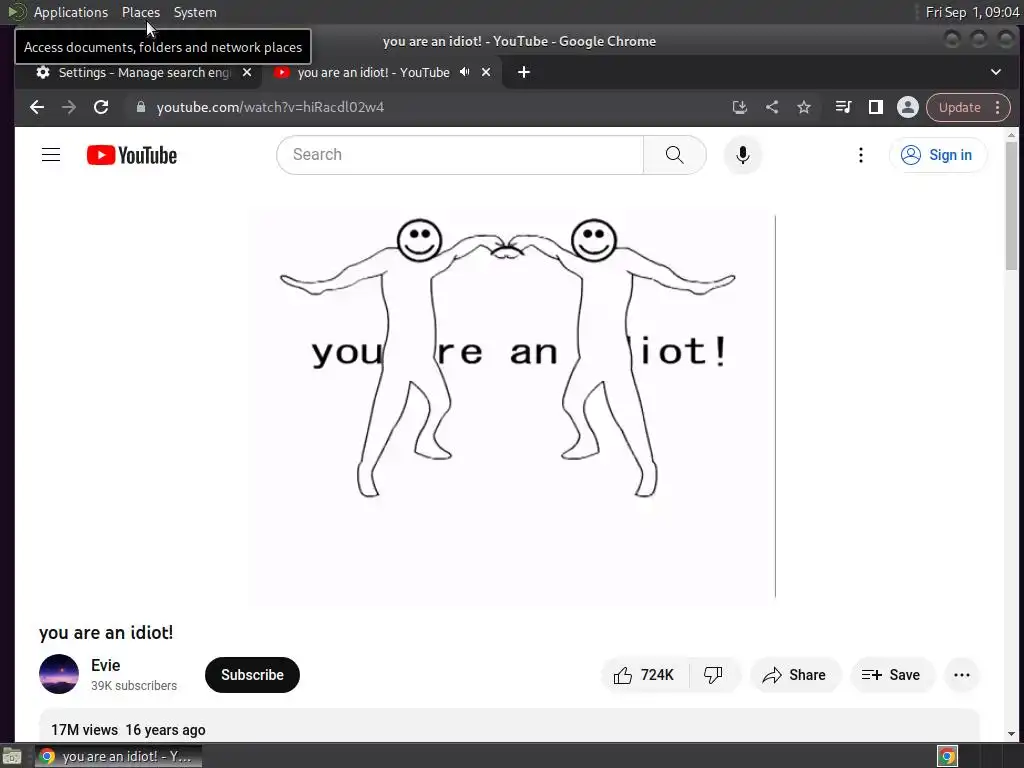Click Chrome icon in bottom-right tray
The image size is (1024, 768).
(x=947, y=756)
